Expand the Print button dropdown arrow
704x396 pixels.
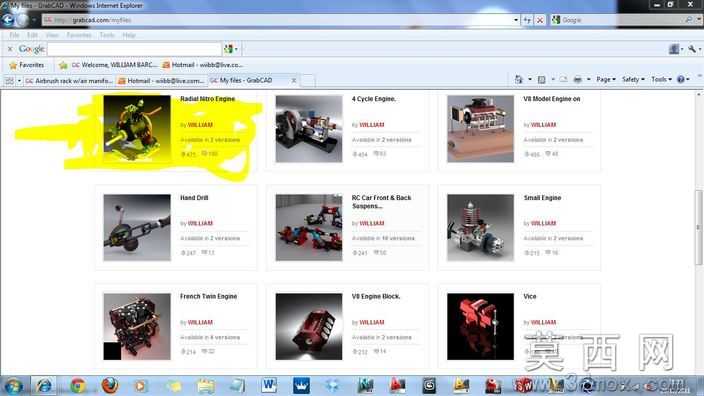click(x=589, y=79)
